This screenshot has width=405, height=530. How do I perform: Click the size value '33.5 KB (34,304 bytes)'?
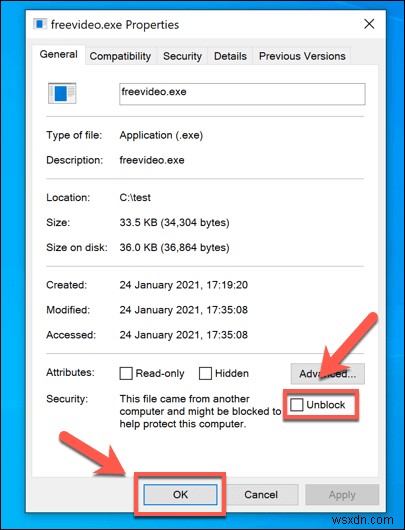coord(174,222)
